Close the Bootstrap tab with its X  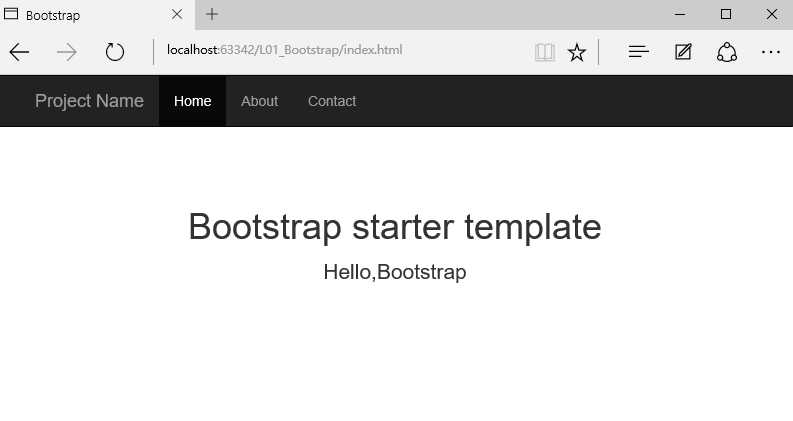pos(177,14)
